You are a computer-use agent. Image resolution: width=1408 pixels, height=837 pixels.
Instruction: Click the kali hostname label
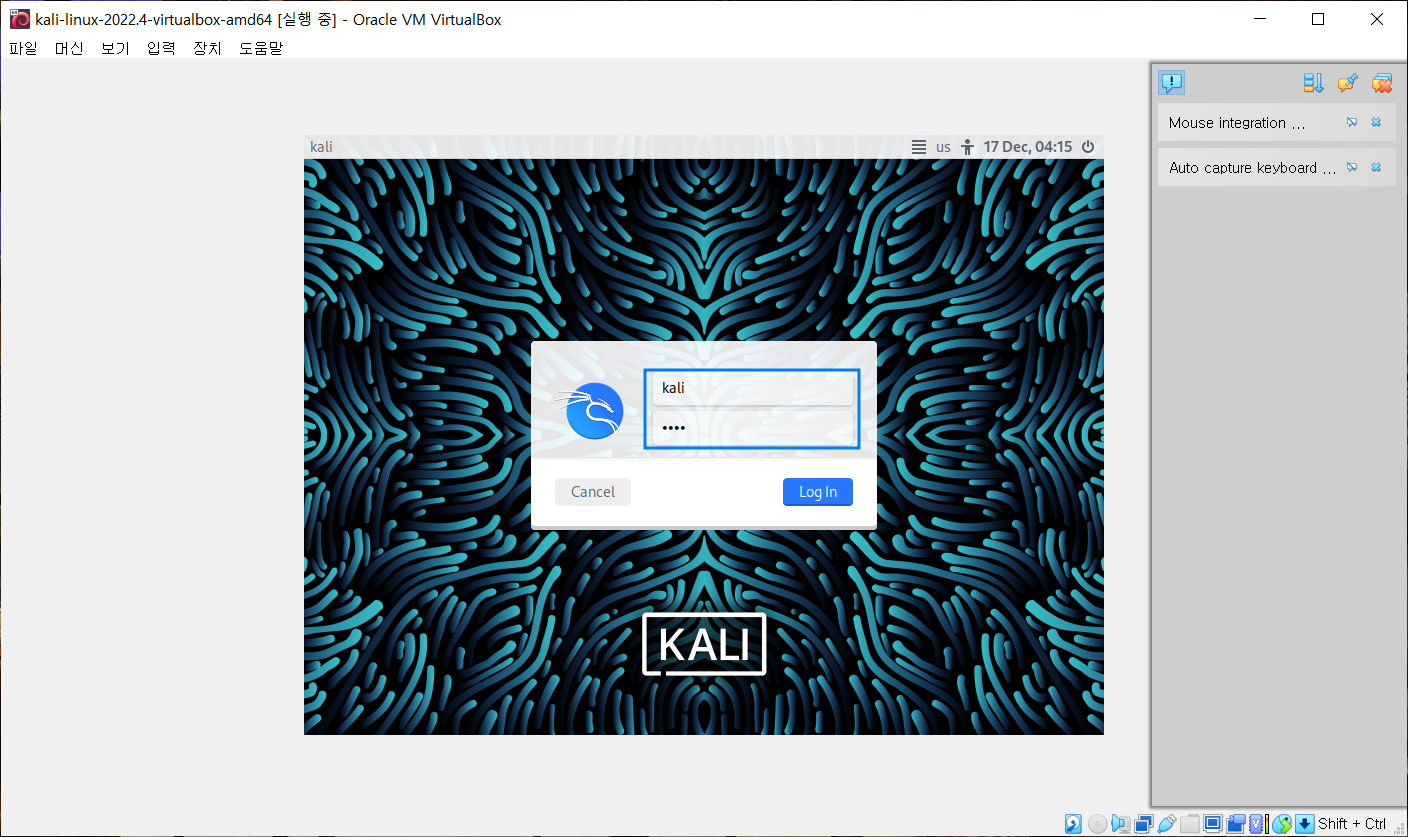tap(322, 147)
